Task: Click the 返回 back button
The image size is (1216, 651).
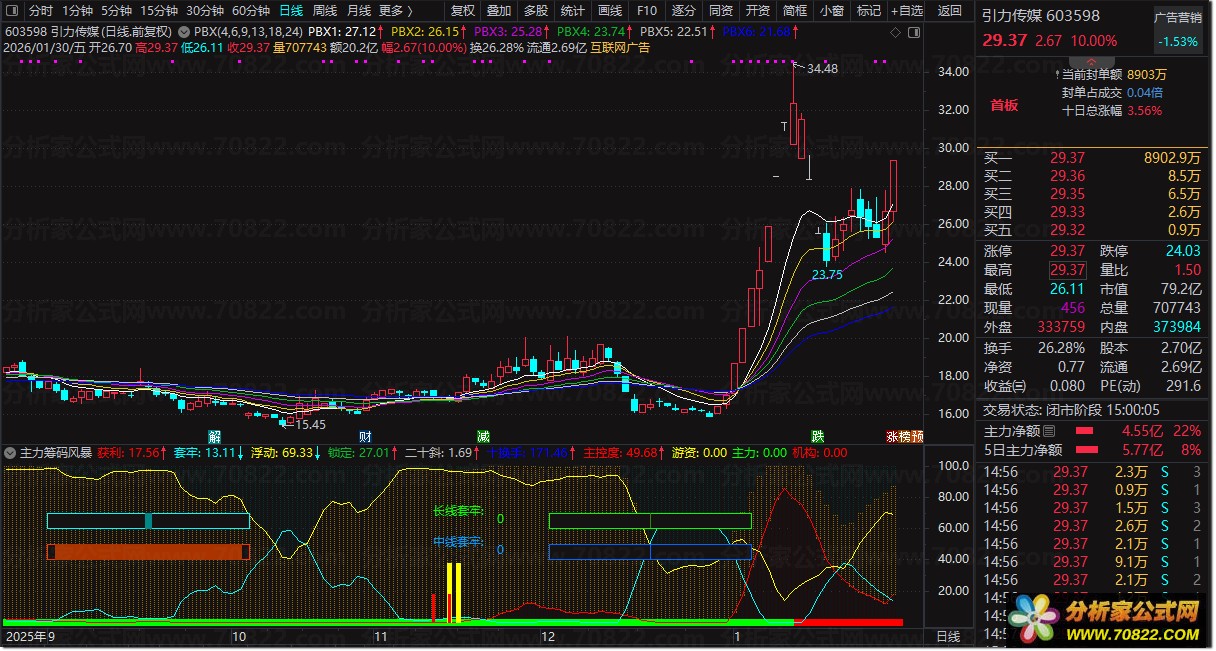Action: (950, 11)
